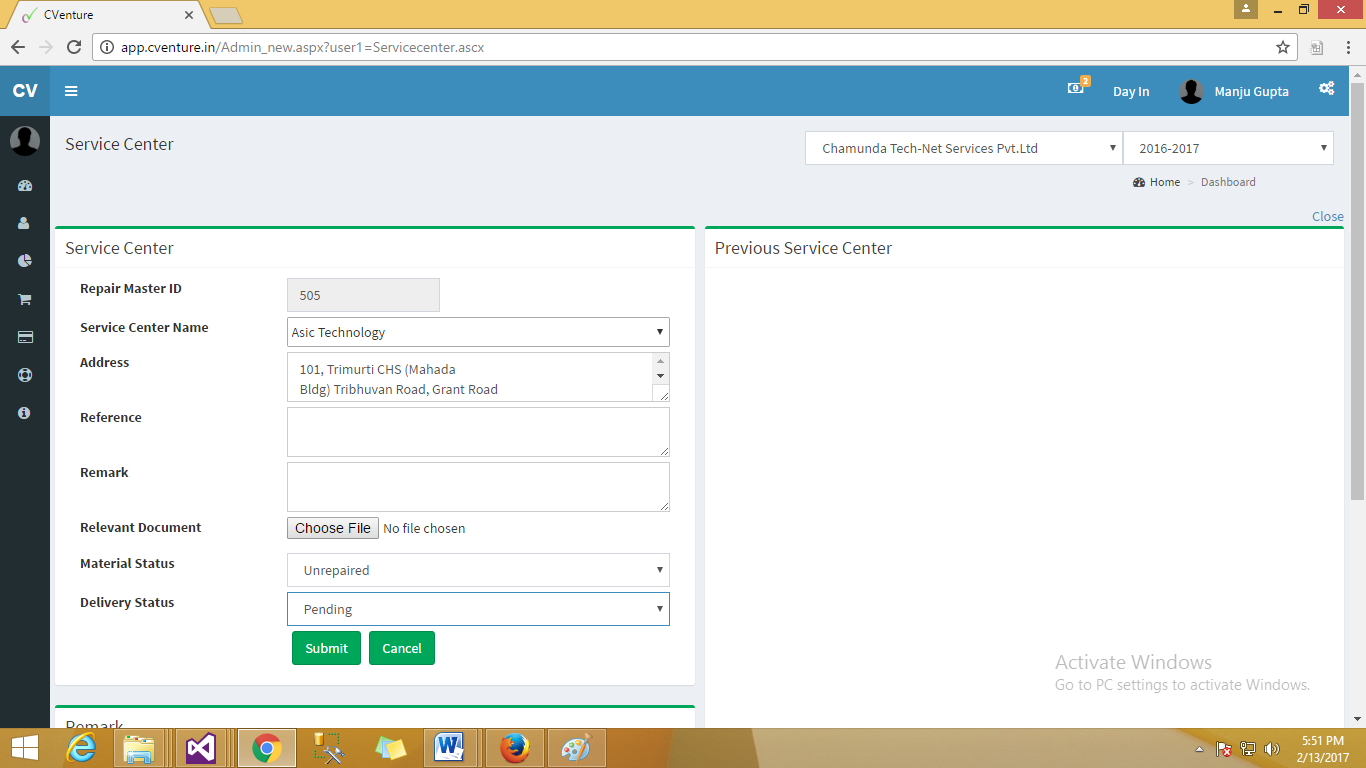Open the 2016-2017 year dropdown
1366x768 pixels.
click(x=1228, y=148)
